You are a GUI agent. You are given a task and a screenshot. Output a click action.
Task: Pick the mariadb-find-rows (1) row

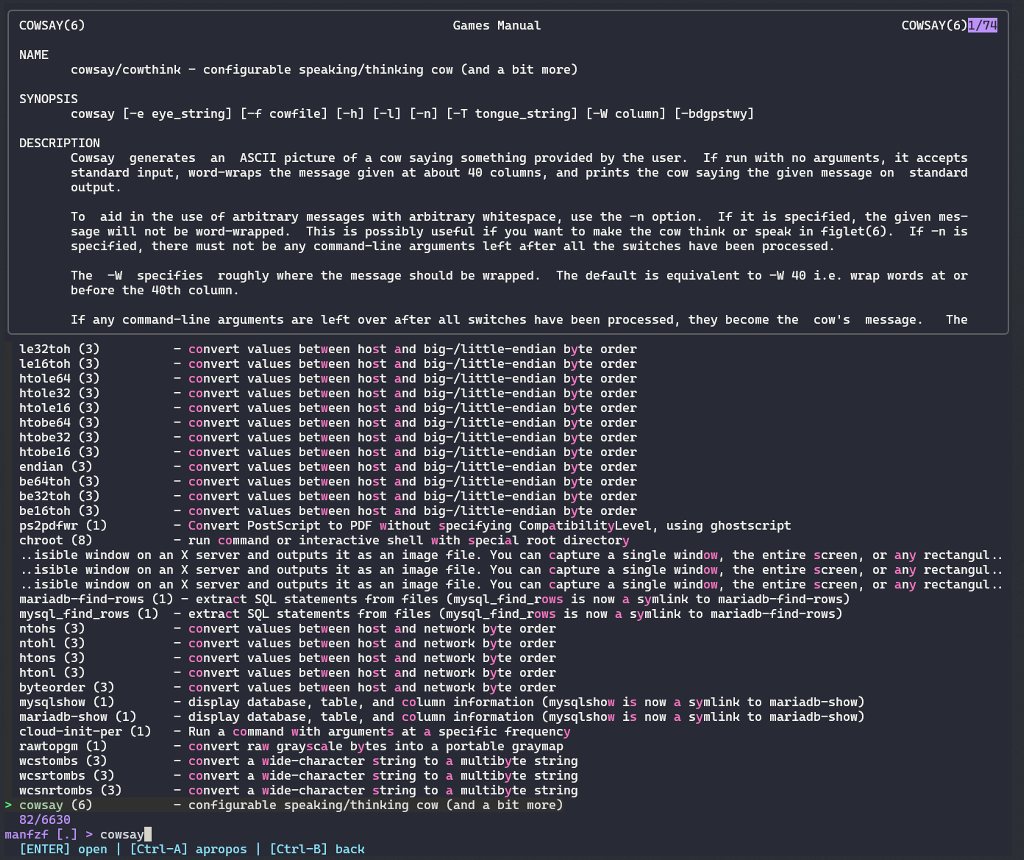click(435, 599)
